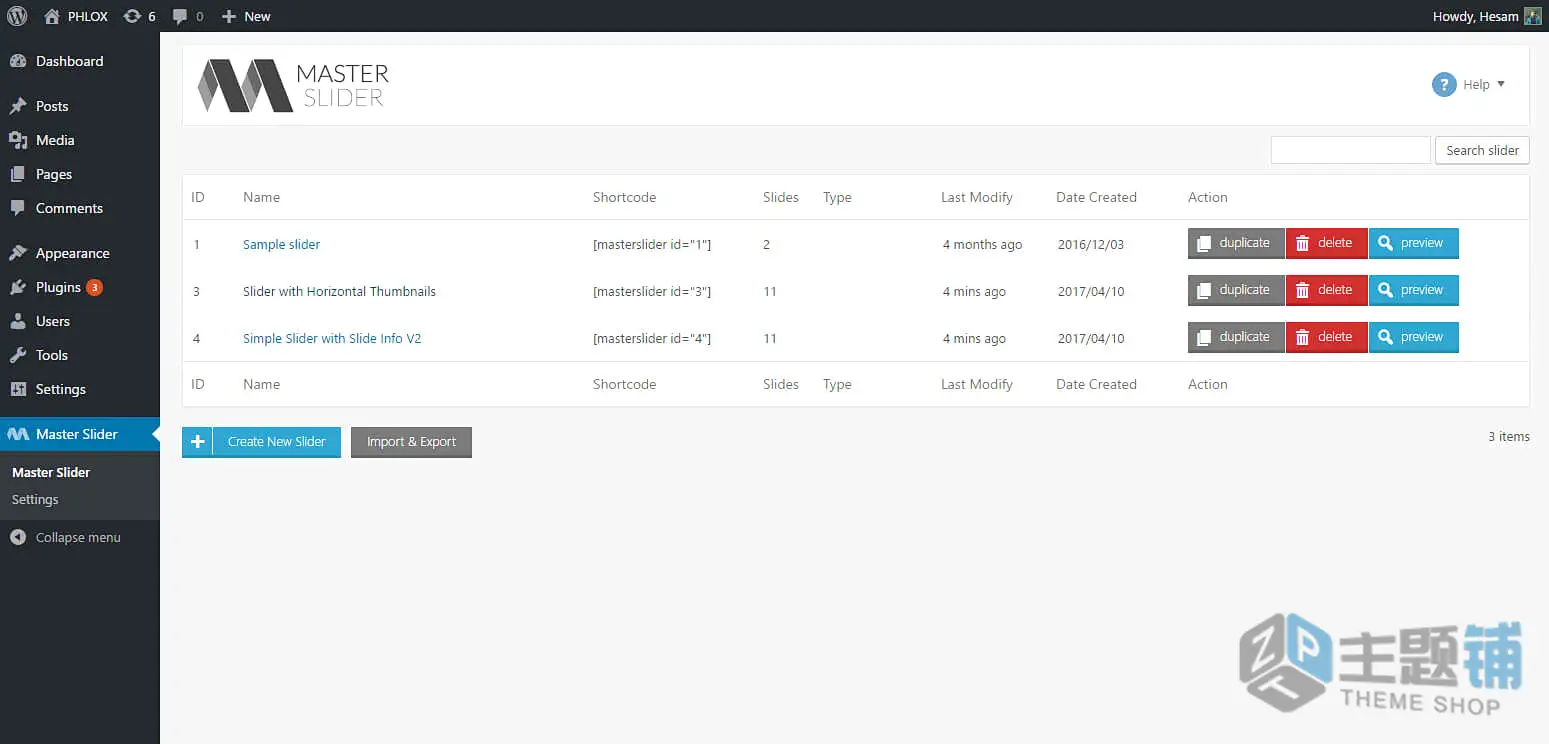Delete Slider with Horizontal Thumbnails
Image resolution: width=1549 pixels, height=744 pixels.
point(1326,290)
